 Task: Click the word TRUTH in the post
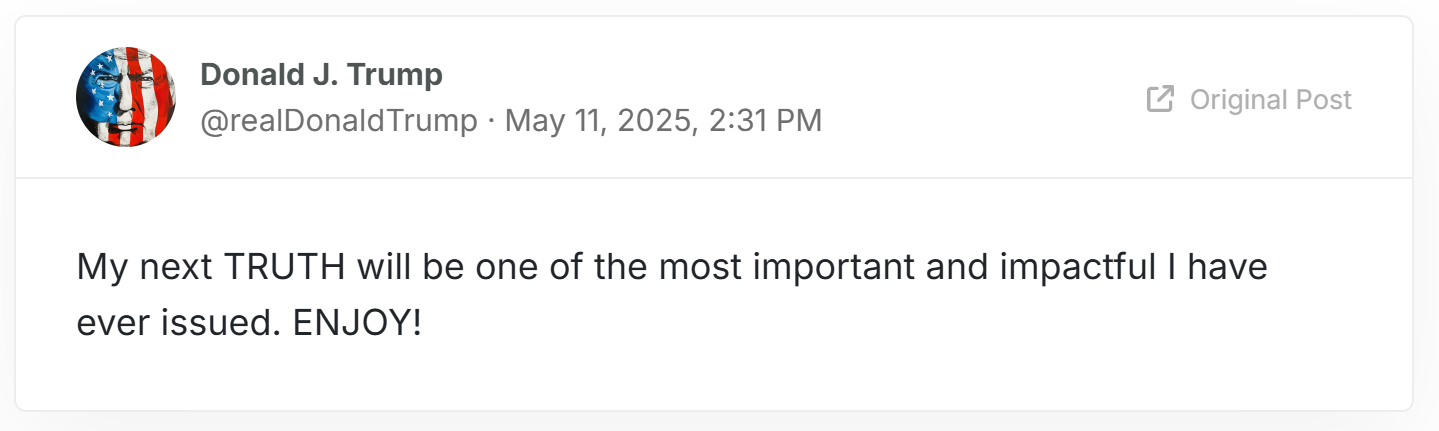coord(285,268)
